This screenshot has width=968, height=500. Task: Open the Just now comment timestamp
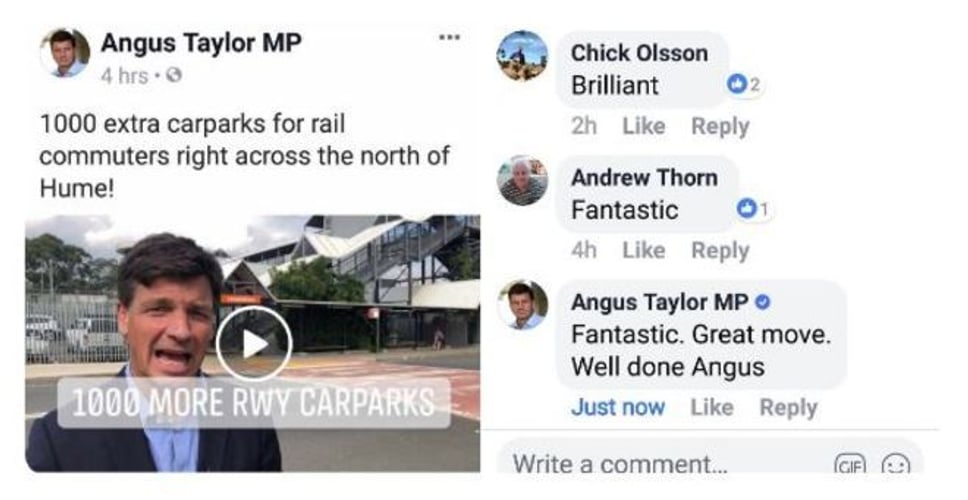(x=618, y=407)
